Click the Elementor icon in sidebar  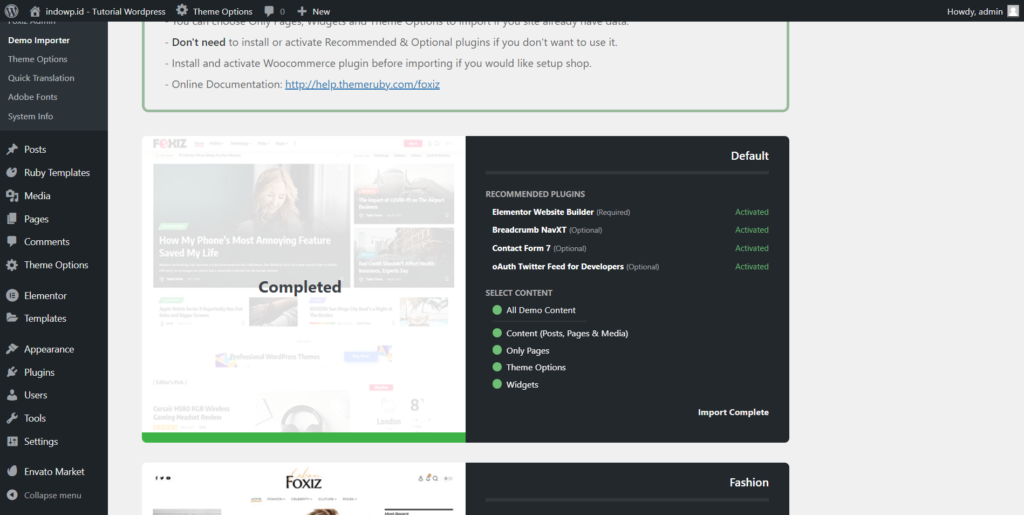(12, 296)
